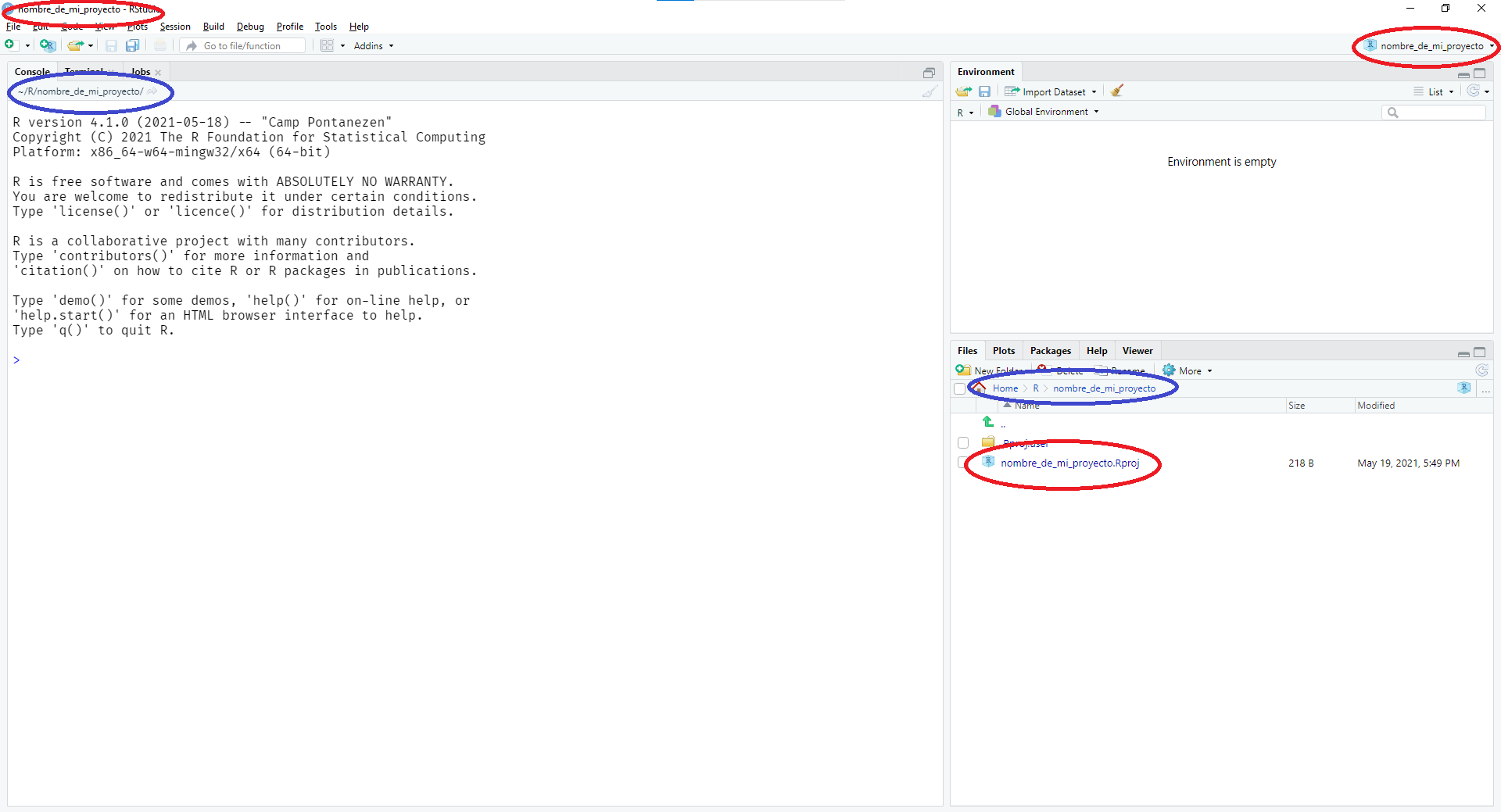Go to Home via house icon

(x=980, y=388)
